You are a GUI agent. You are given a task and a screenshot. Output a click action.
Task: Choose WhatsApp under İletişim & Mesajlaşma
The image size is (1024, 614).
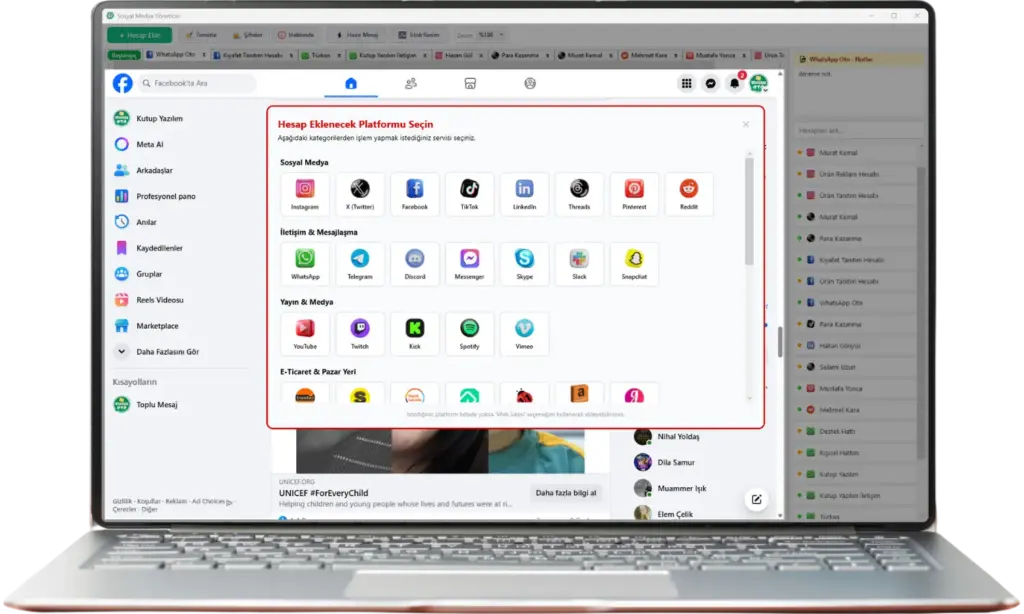click(x=305, y=264)
